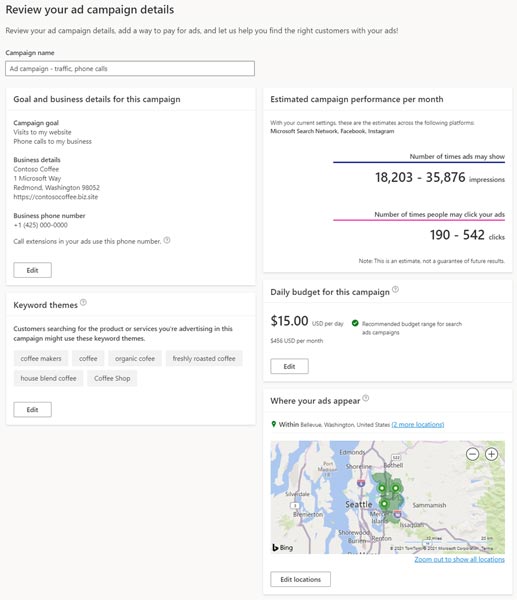
Task: Click the Redmond, Washington 98052 address line
Action: pyautogui.click(x=57, y=188)
